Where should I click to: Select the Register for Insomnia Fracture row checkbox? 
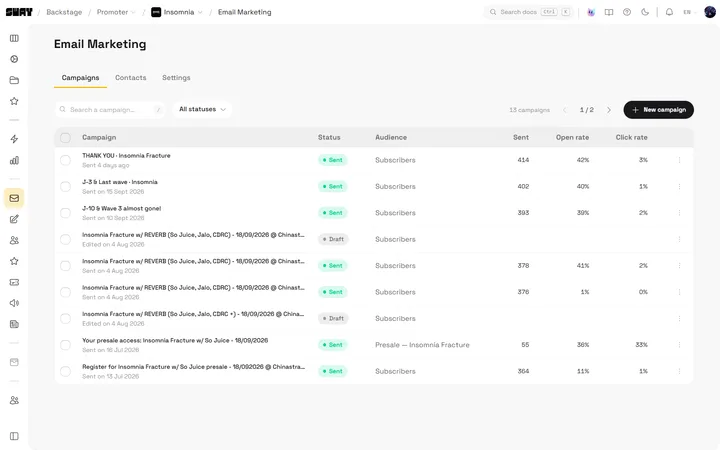tap(65, 371)
